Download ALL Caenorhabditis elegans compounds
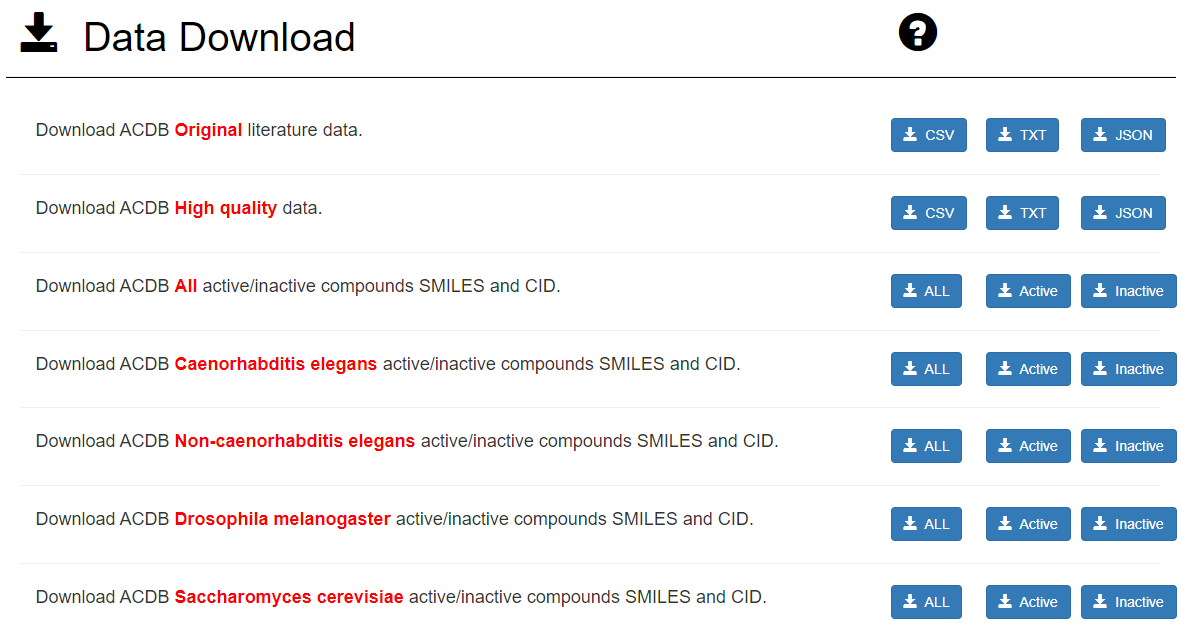This screenshot has height=634, width=1181. pos(926,369)
